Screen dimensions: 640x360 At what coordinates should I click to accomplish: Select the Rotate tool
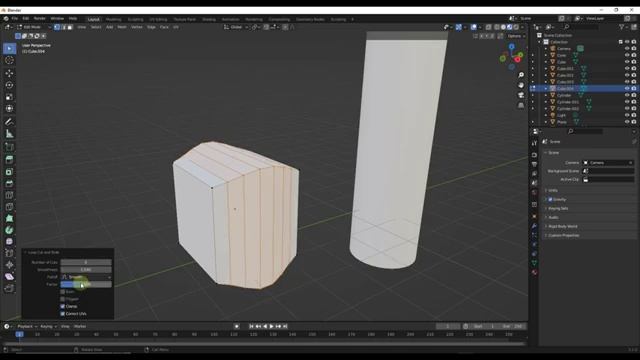coord(9,85)
